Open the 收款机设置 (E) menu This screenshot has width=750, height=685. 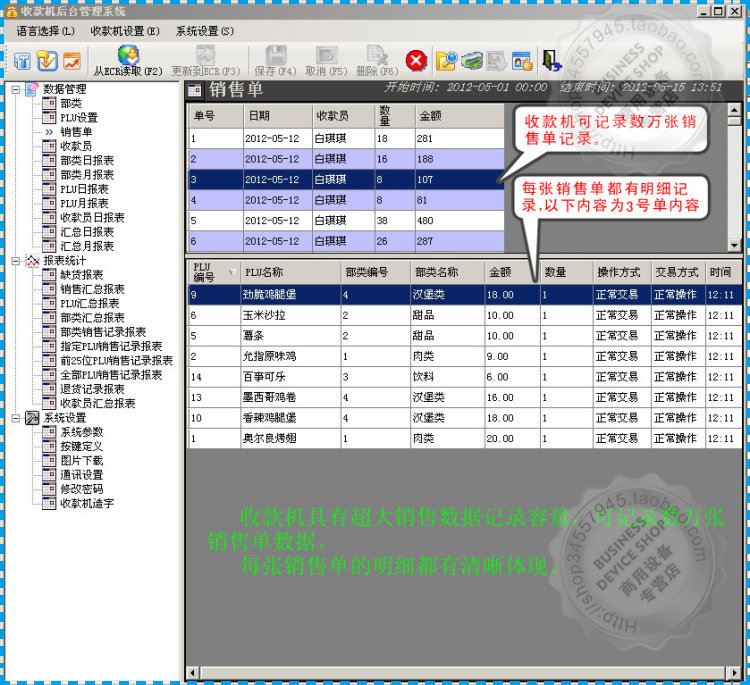(x=125, y=32)
